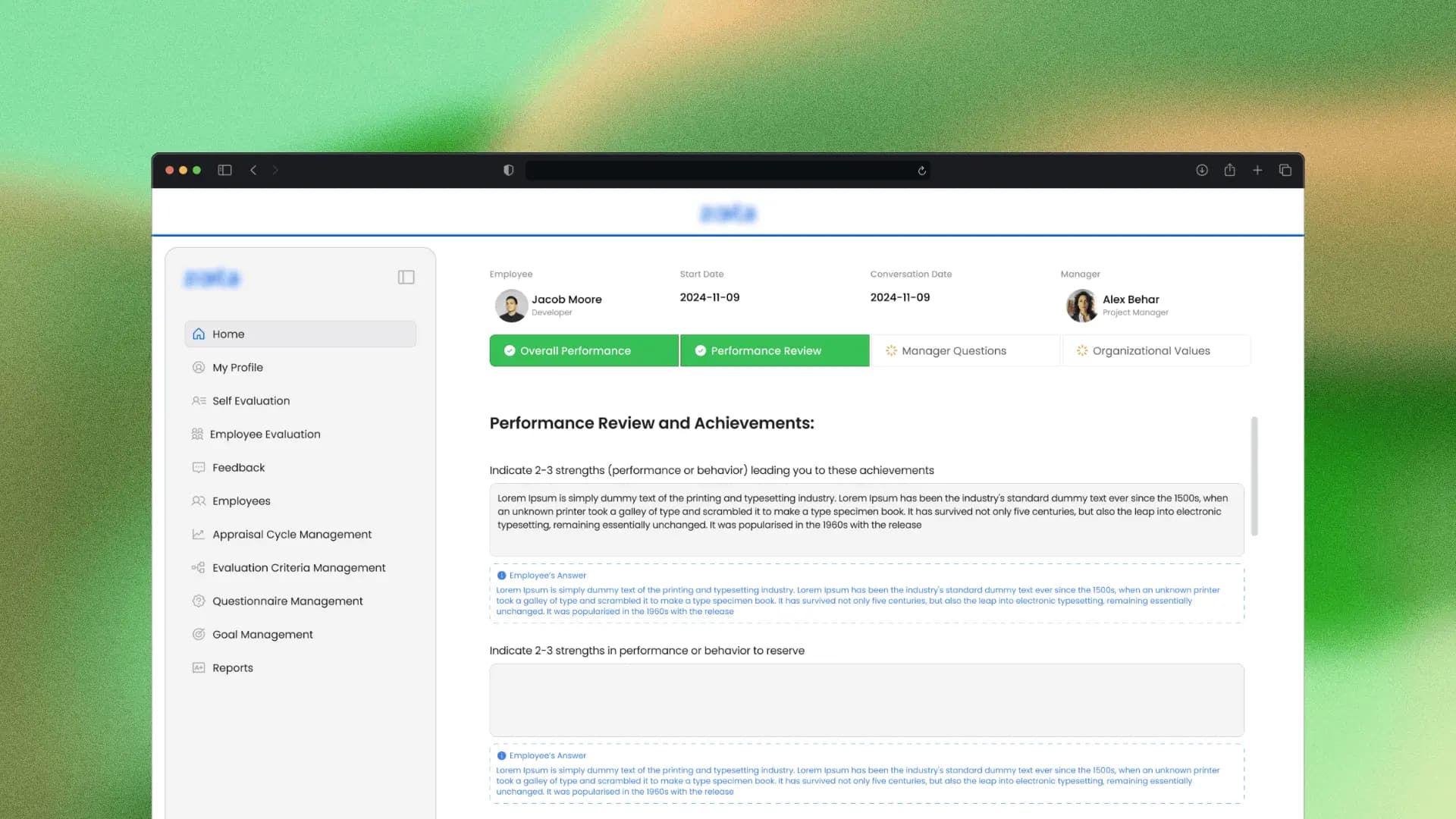Collapse the sidebar panel with the toggle icon
This screenshot has height=819, width=1456.
[406, 278]
